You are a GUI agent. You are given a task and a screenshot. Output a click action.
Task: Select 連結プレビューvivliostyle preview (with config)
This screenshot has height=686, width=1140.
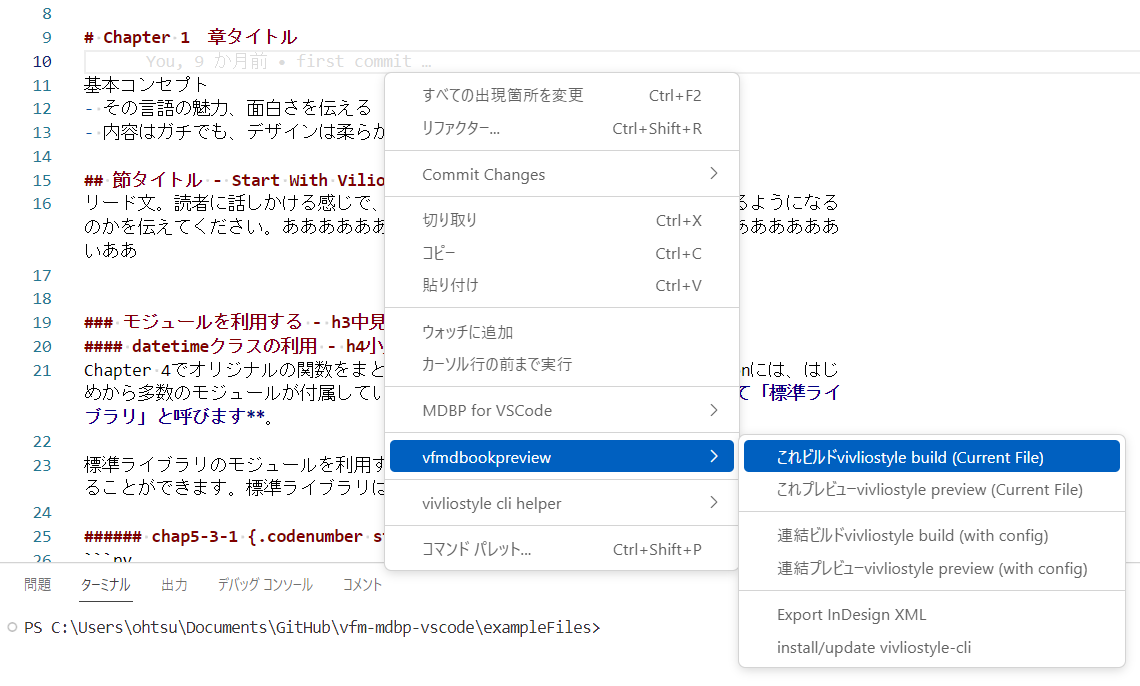(x=931, y=568)
